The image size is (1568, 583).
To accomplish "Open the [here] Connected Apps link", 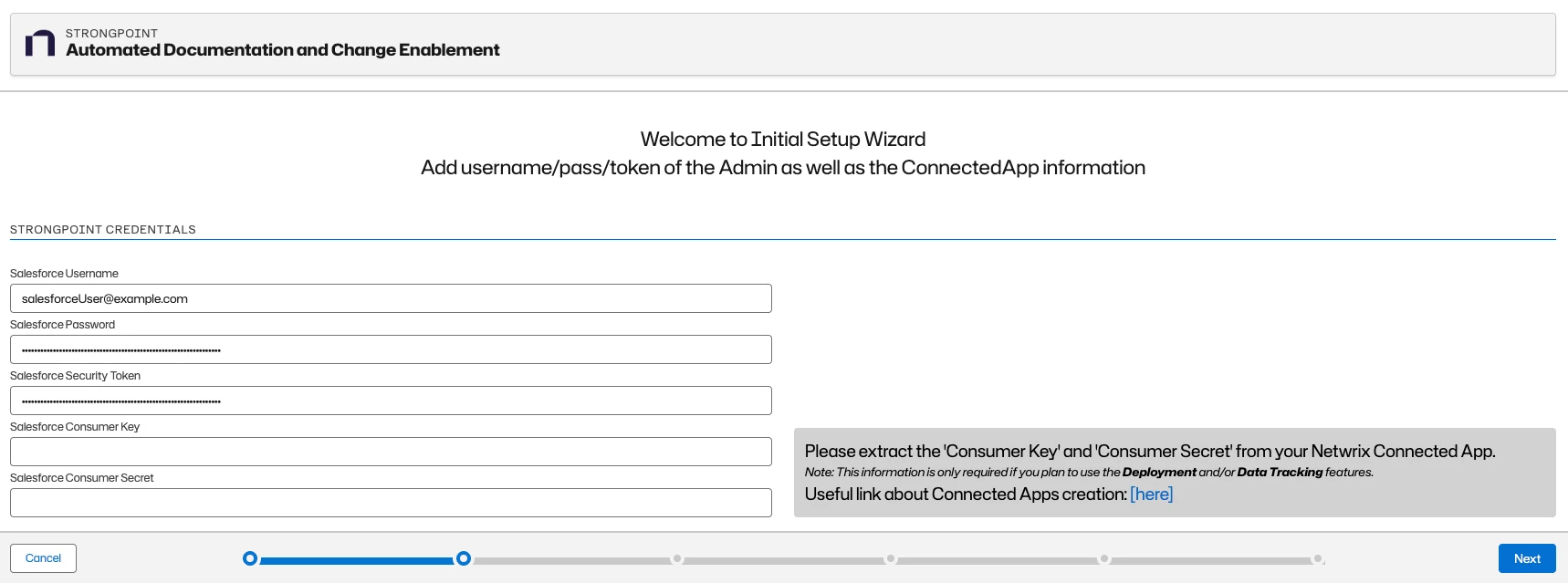I will (1151, 494).
